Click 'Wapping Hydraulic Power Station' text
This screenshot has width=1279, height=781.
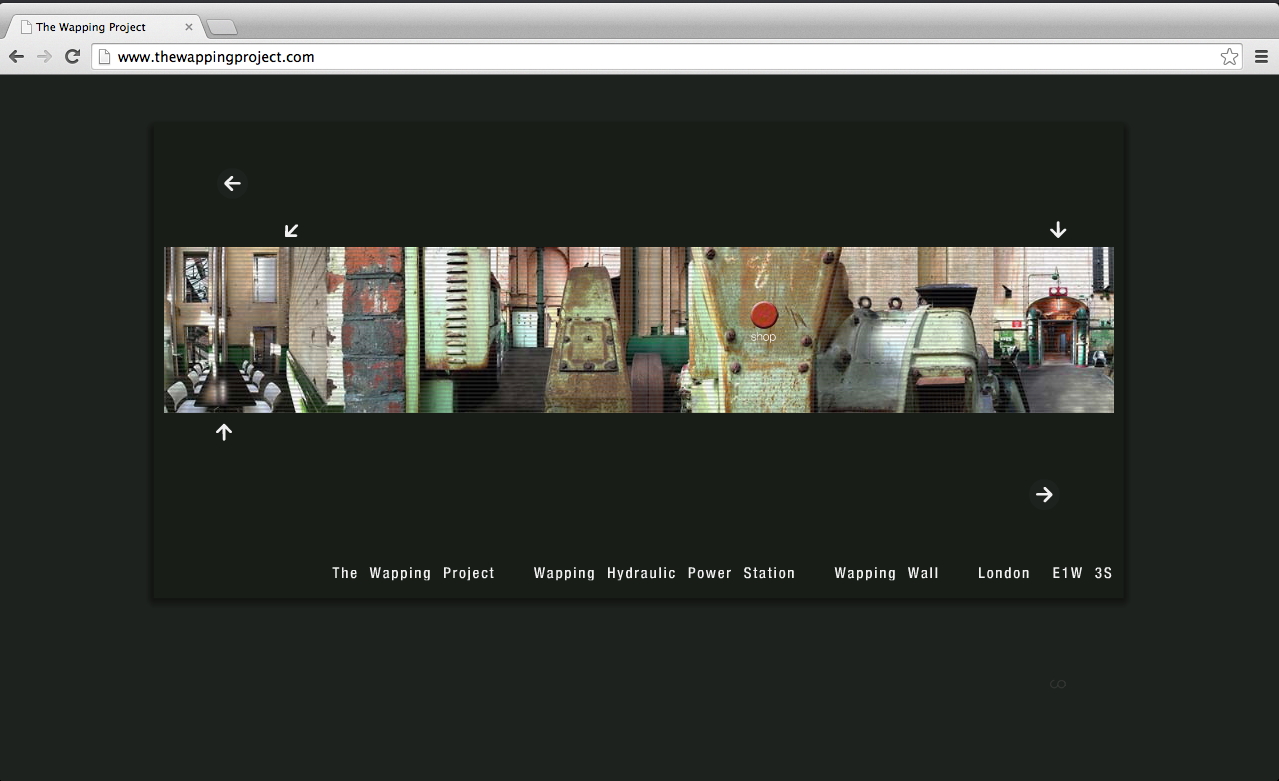664,573
